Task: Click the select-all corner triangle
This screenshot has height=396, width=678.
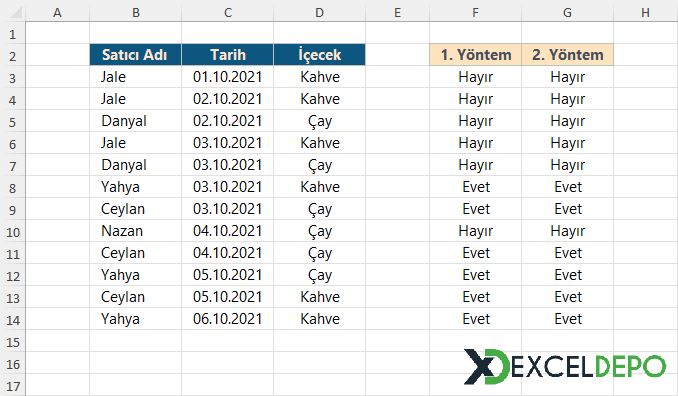Action: pos(16,13)
